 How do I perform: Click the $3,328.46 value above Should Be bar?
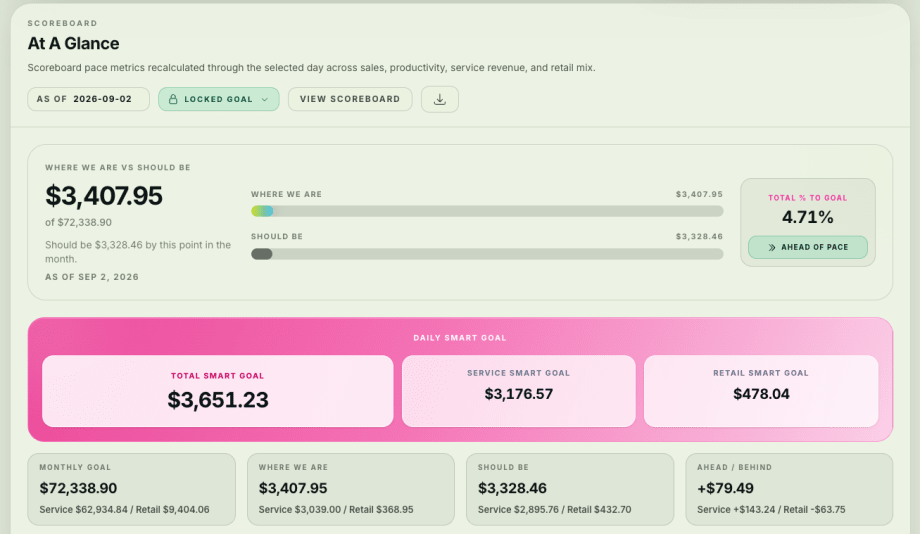pyautogui.click(x=699, y=236)
